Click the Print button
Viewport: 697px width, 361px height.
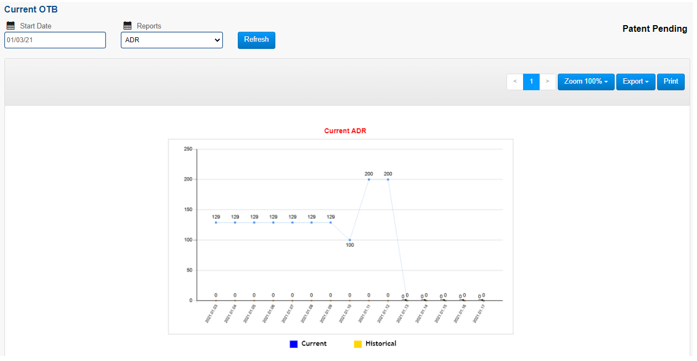671,82
